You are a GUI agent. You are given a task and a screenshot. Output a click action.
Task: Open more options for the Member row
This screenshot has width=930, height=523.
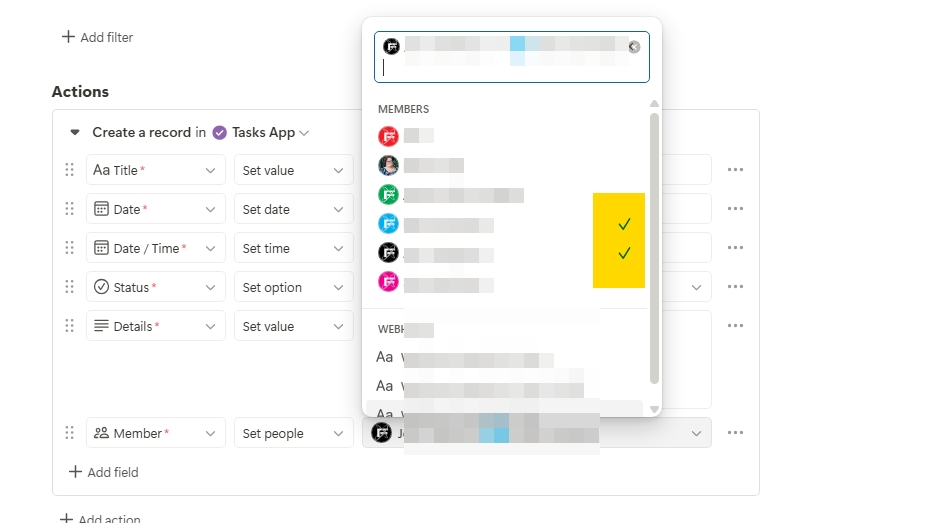pyautogui.click(x=735, y=433)
